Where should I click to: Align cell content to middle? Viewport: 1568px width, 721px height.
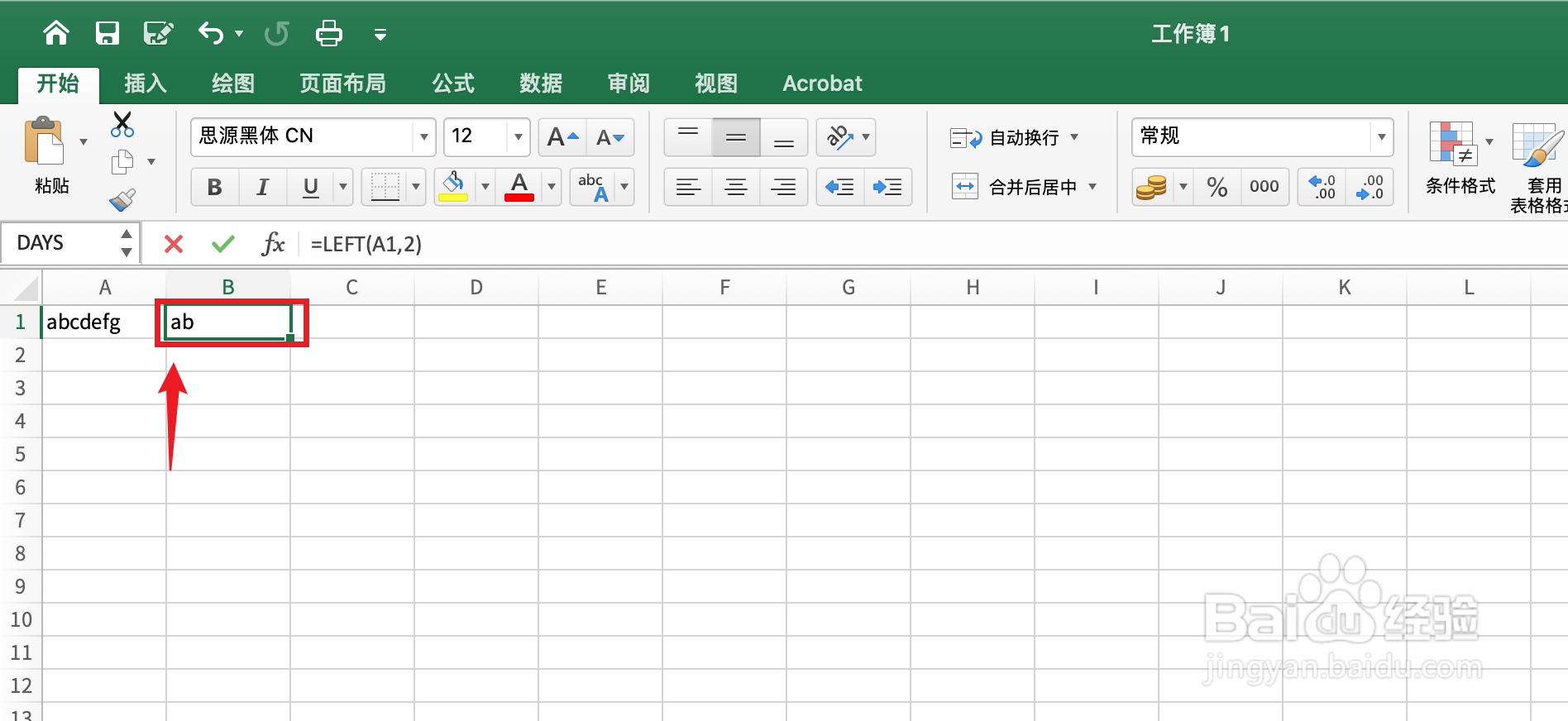pyautogui.click(x=736, y=137)
